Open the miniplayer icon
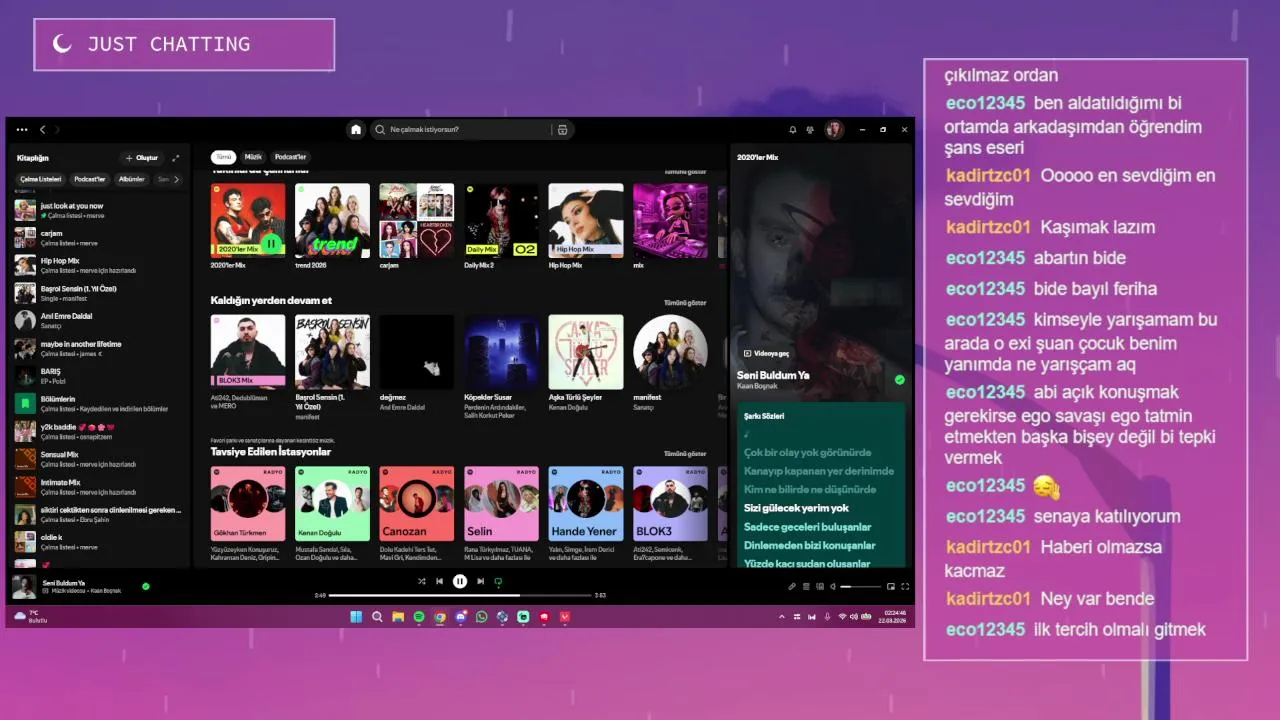Image resolution: width=1280 pixels, height=720 pixels. click(x=891, y=587)
